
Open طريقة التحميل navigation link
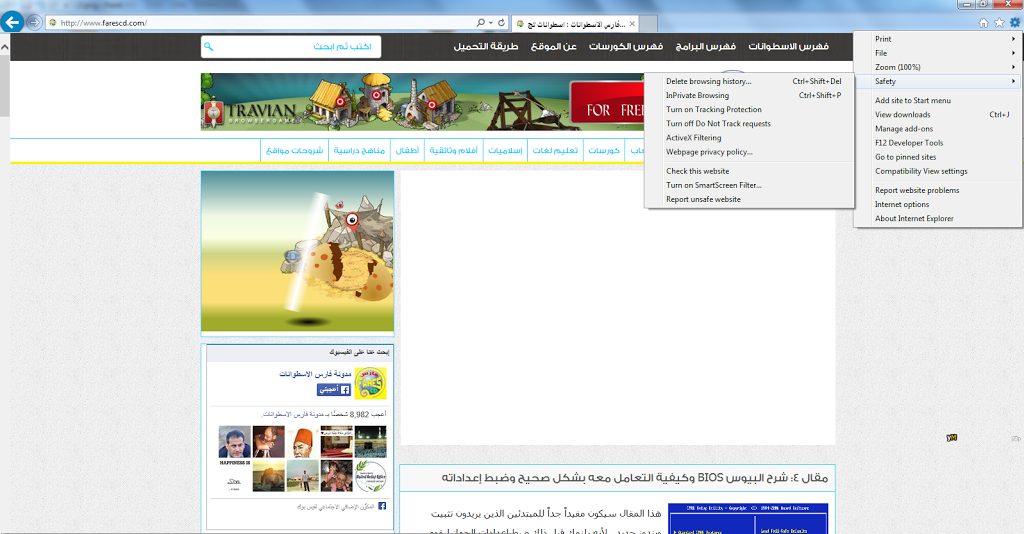coord(486,46)
